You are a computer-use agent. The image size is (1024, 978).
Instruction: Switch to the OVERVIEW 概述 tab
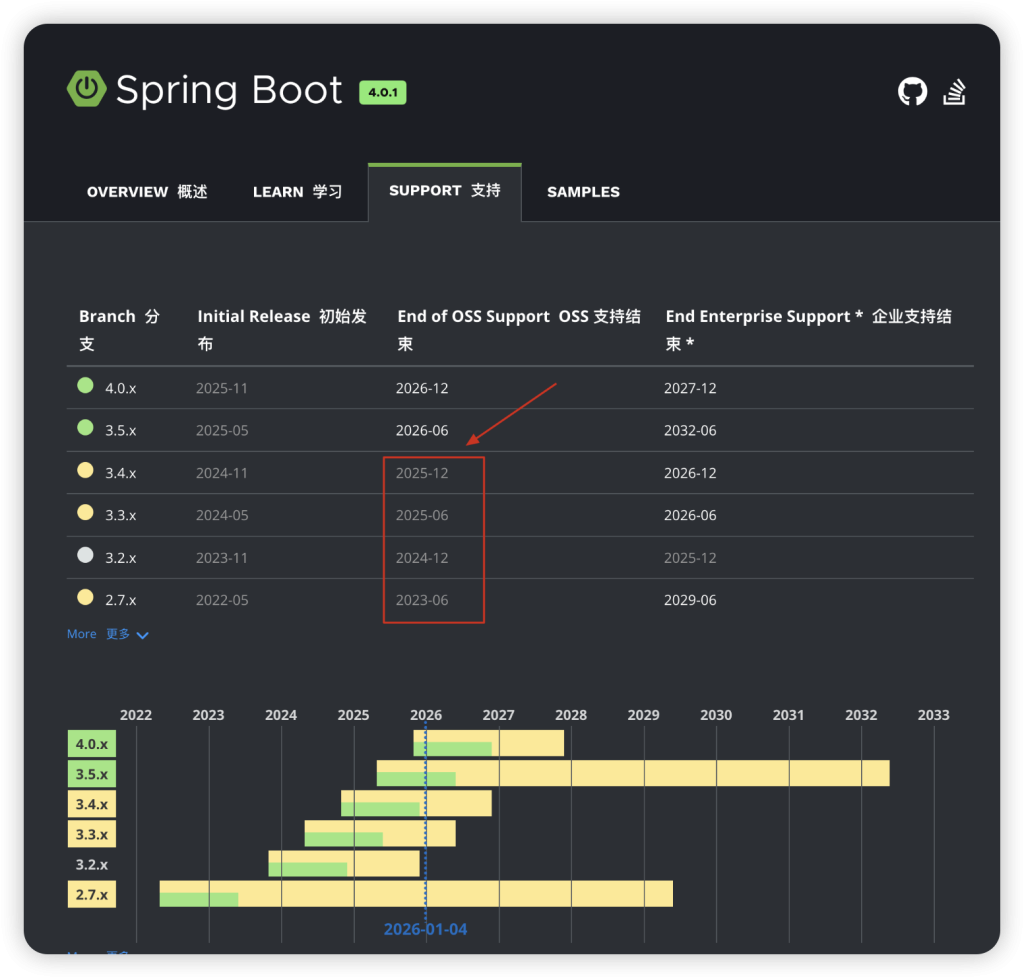147,191
